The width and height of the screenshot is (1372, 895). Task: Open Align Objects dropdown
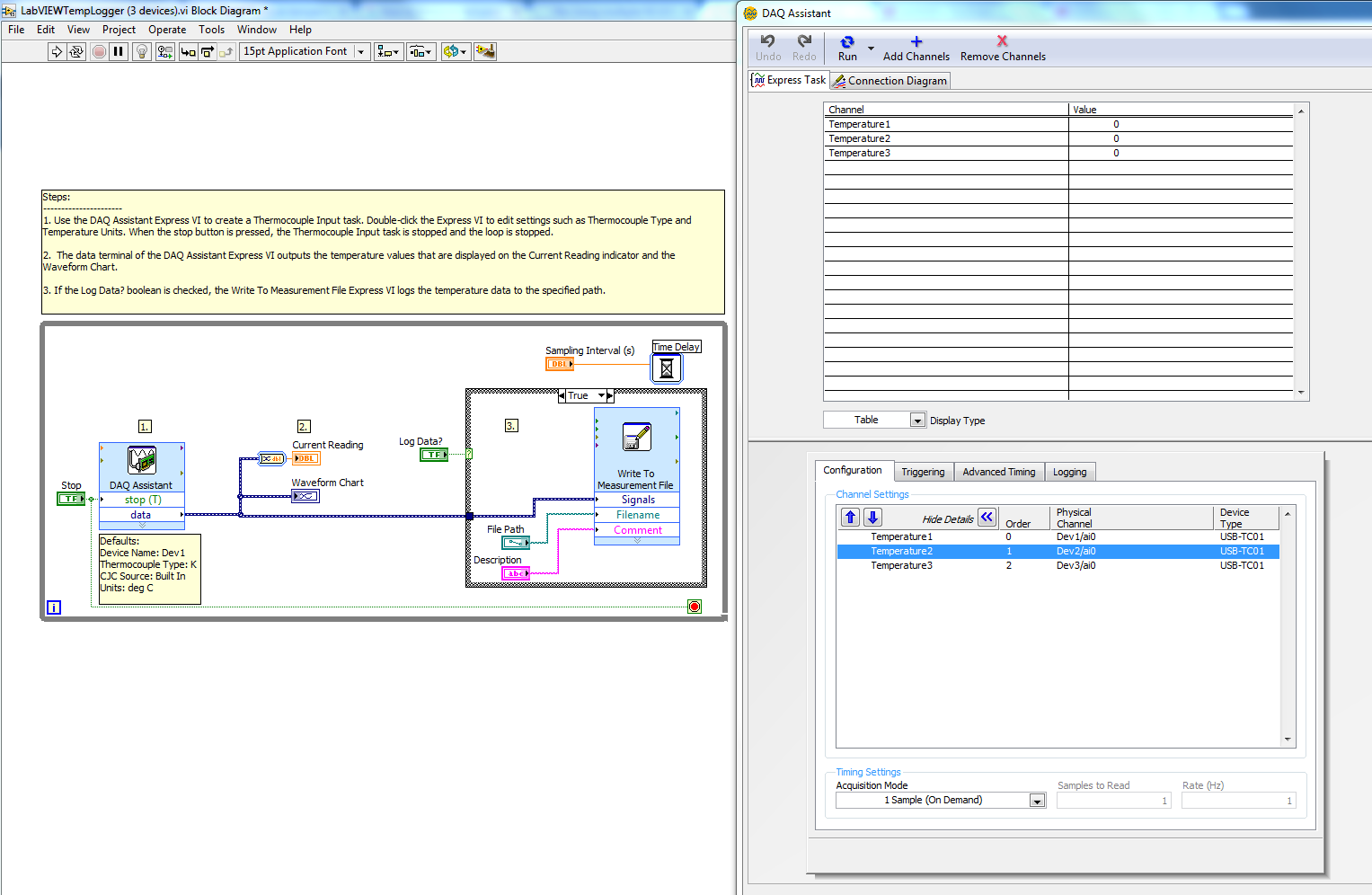point(388,51)
